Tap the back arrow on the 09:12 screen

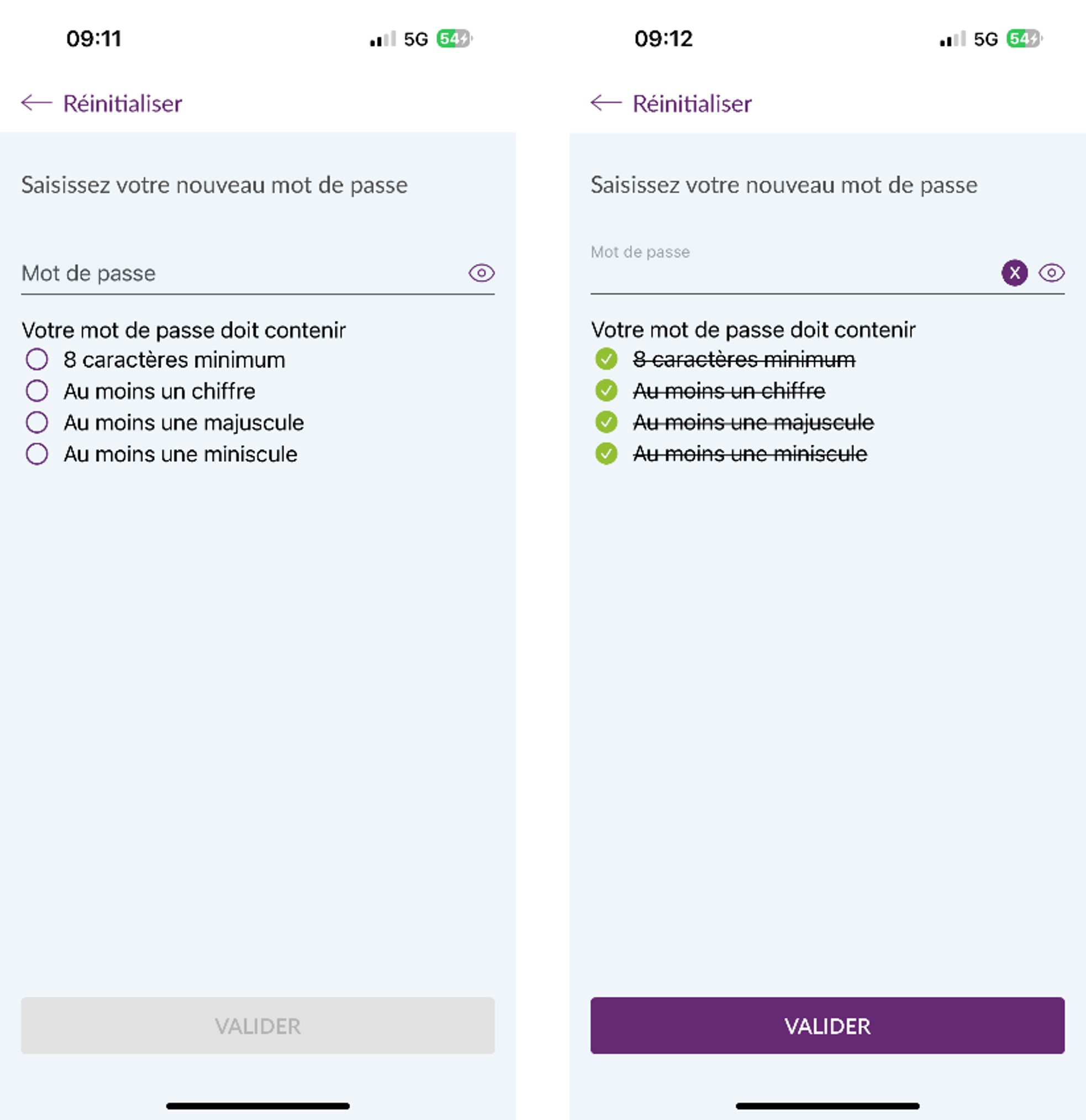pos(606,103)
